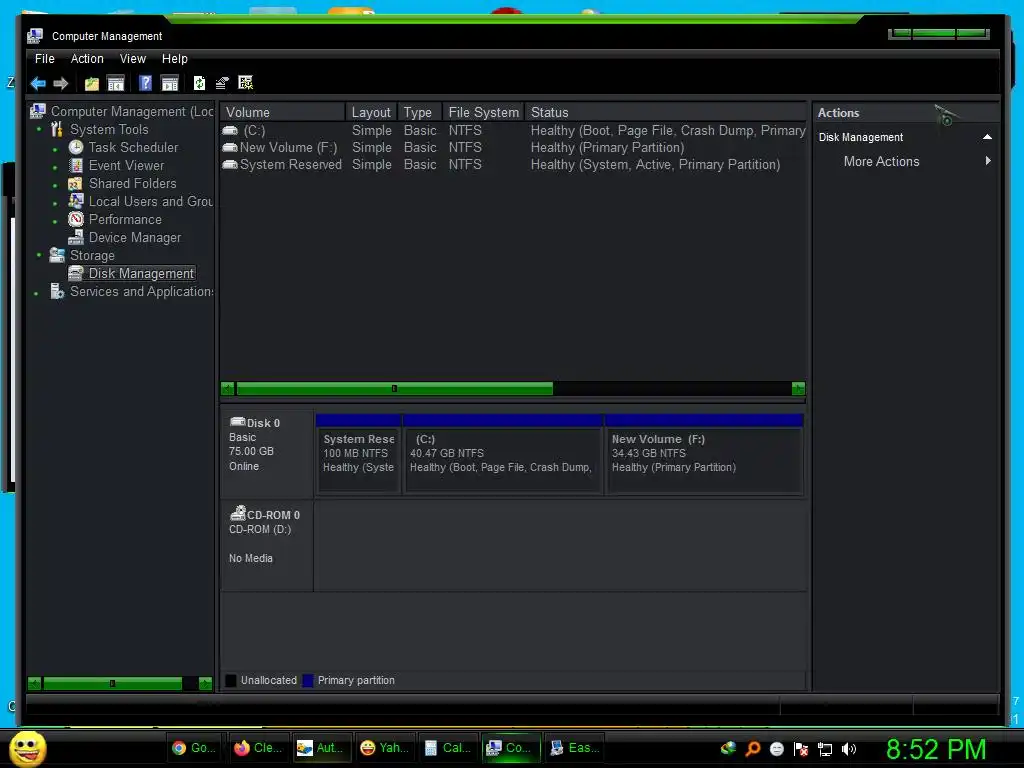Viewport: 1024px width, 768px height.
Task: Click the Healthy (System, Active, Primary Partition) status text
Action: 655,165
